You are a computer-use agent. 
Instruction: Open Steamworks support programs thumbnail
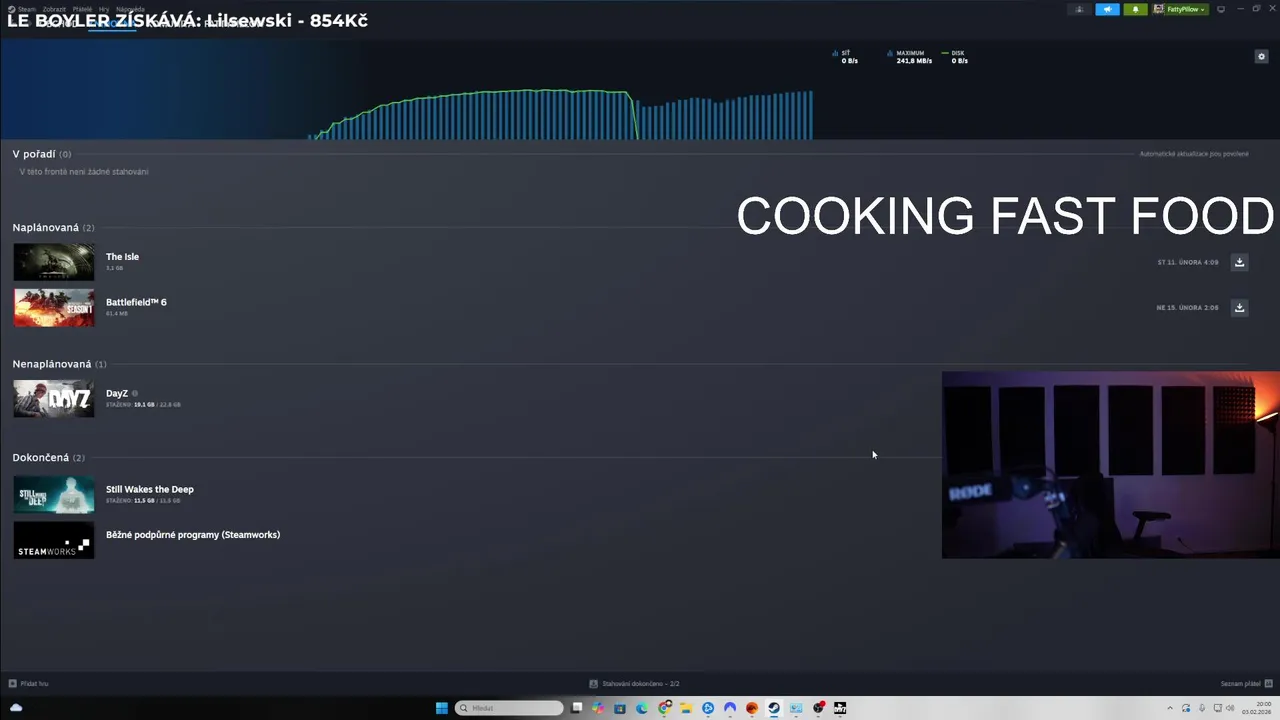54,540
